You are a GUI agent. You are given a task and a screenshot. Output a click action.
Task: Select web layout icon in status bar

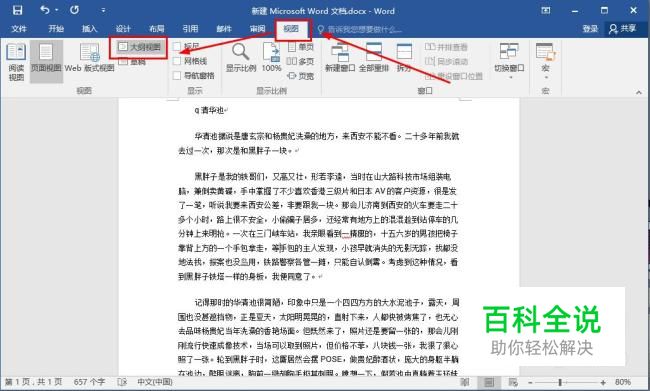pyautogui.click(x=513, y=382)
